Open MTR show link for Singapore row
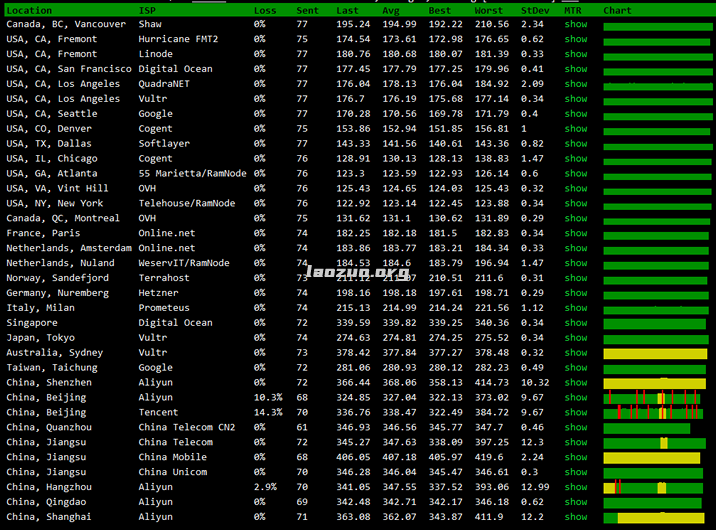This screenshot has width=716, height=530. click(x=576, y=323)
